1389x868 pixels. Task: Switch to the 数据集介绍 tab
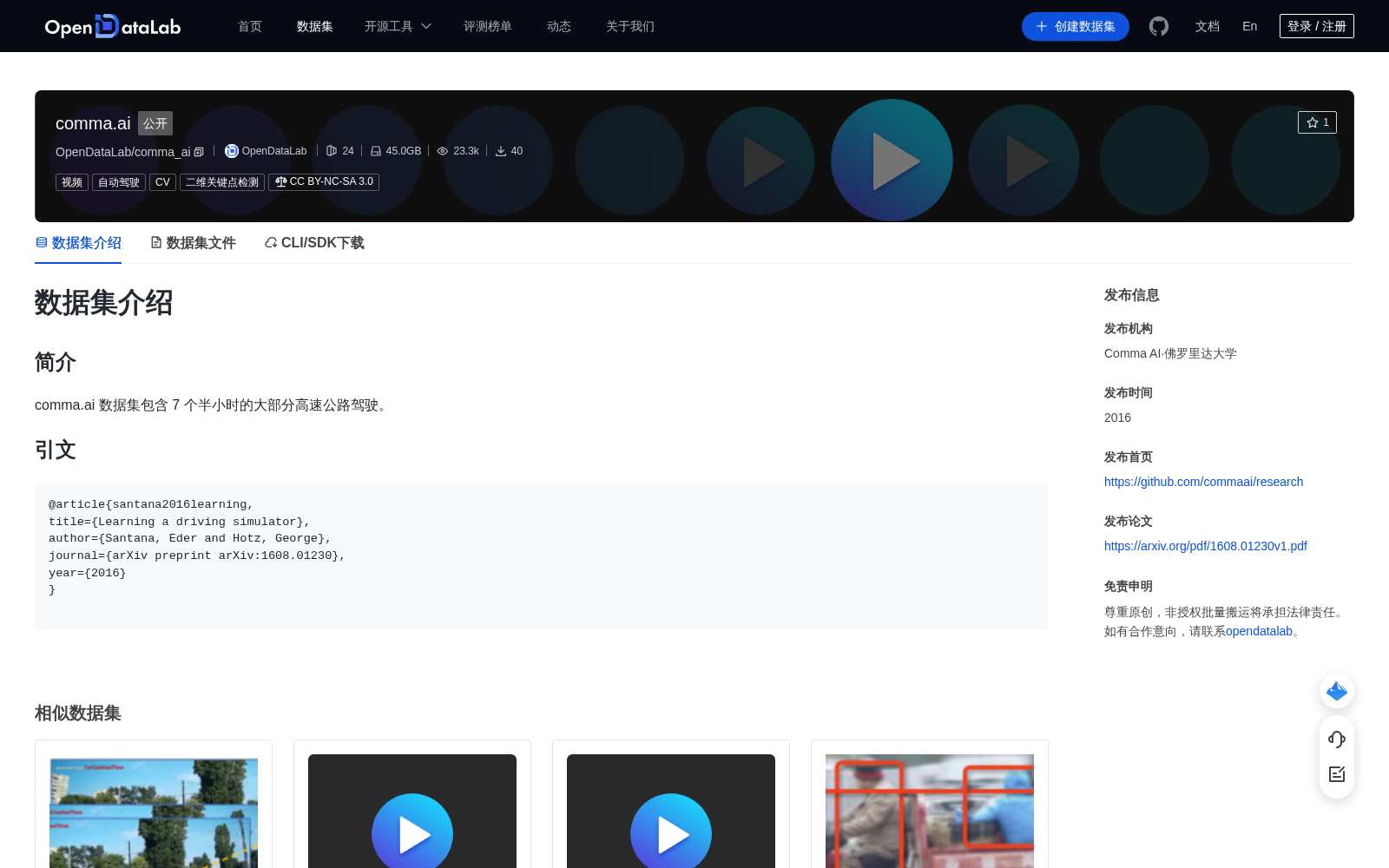78,243
